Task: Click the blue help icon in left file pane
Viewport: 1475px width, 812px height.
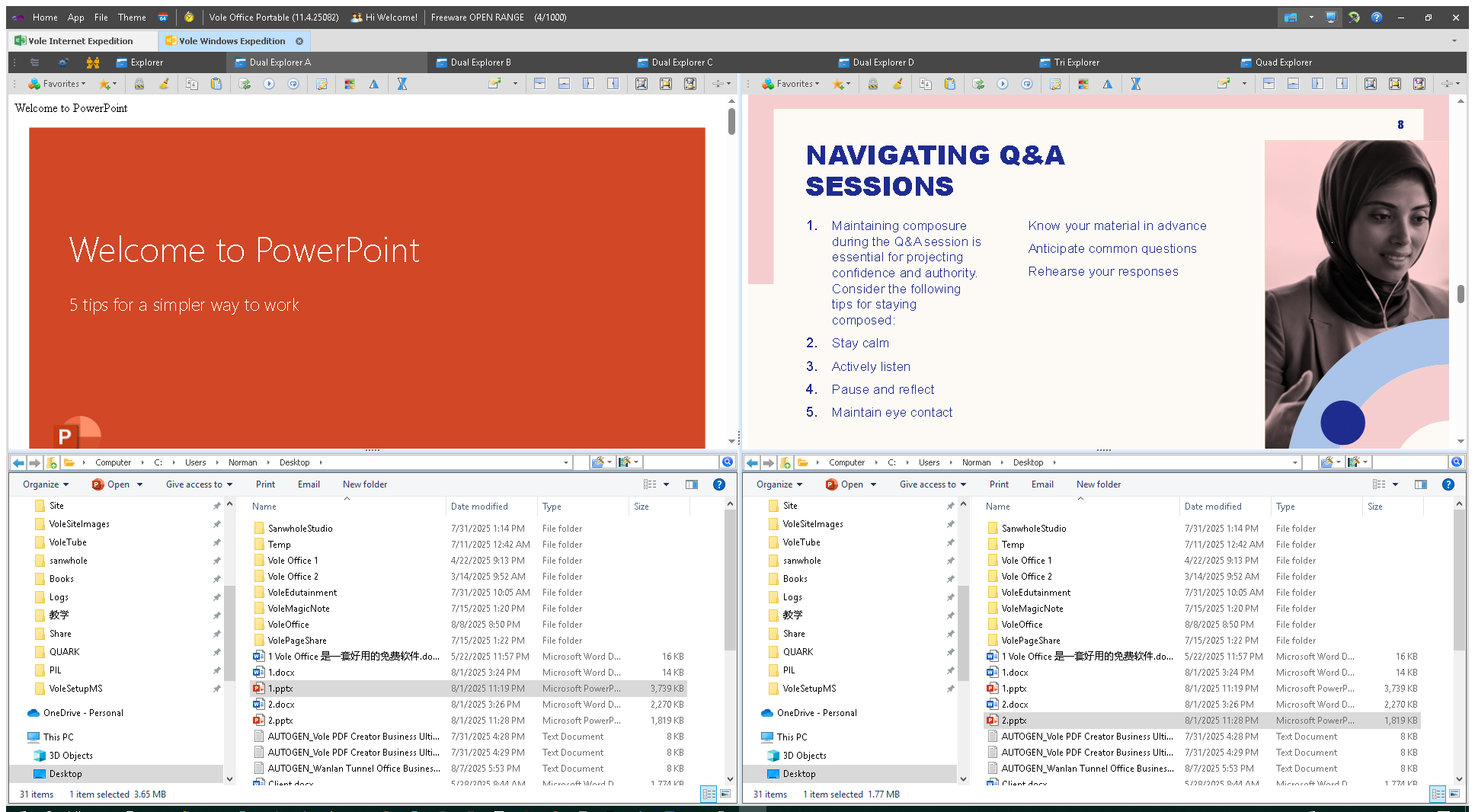Action: pyautogui.click(x=718, y=484)
